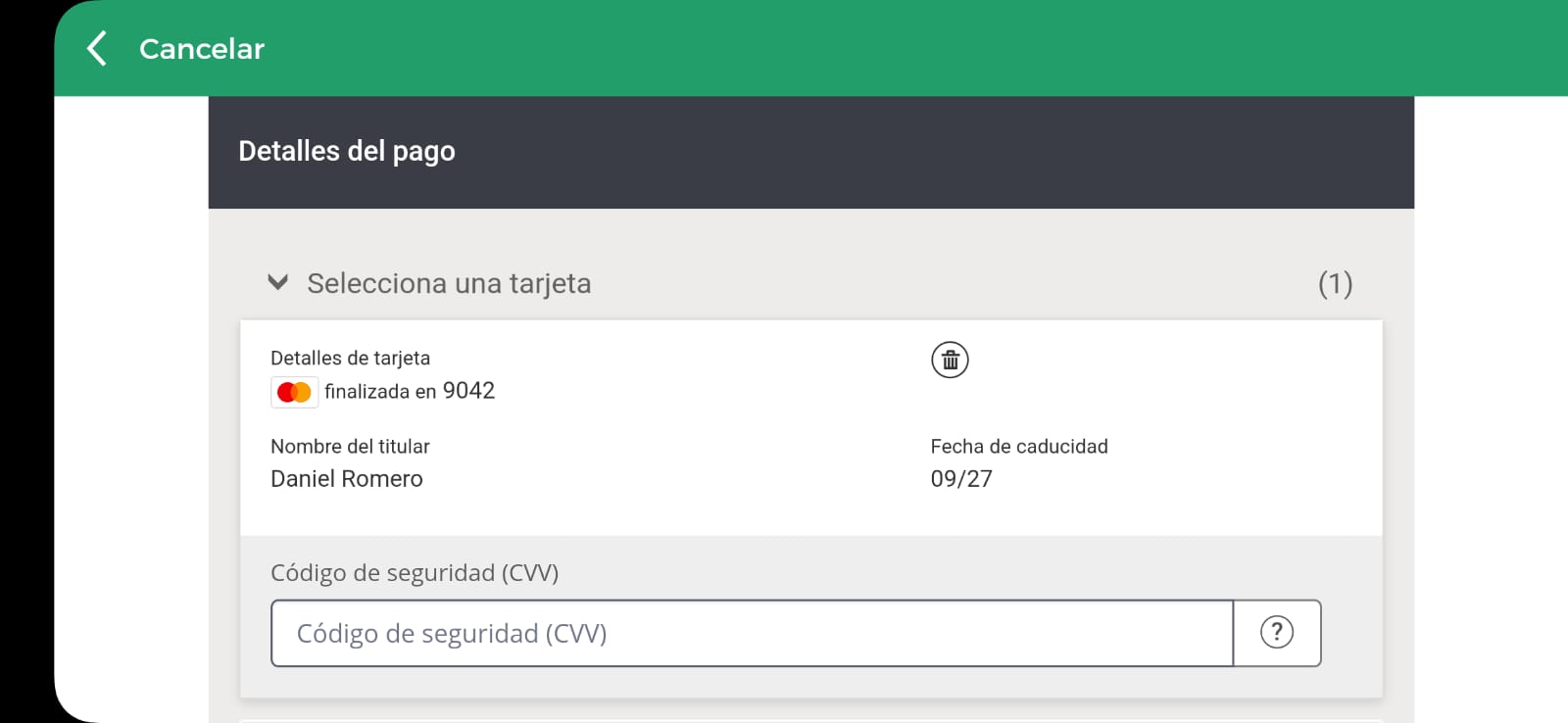Click the Mastercard logo icon
Viewport: 1568px width, 723px height.
(294, 392)
